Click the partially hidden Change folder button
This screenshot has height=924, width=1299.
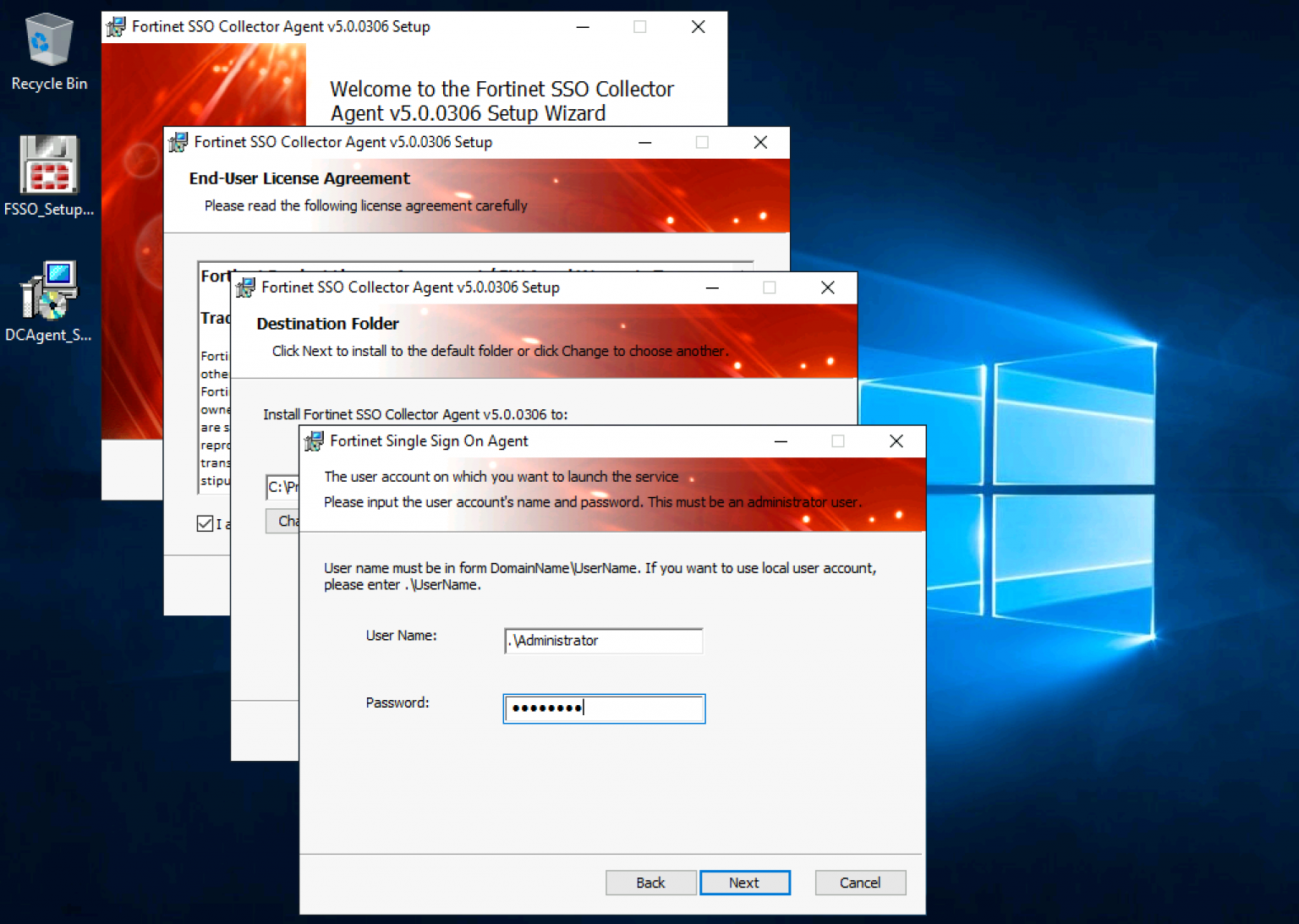tap(283, 521)
